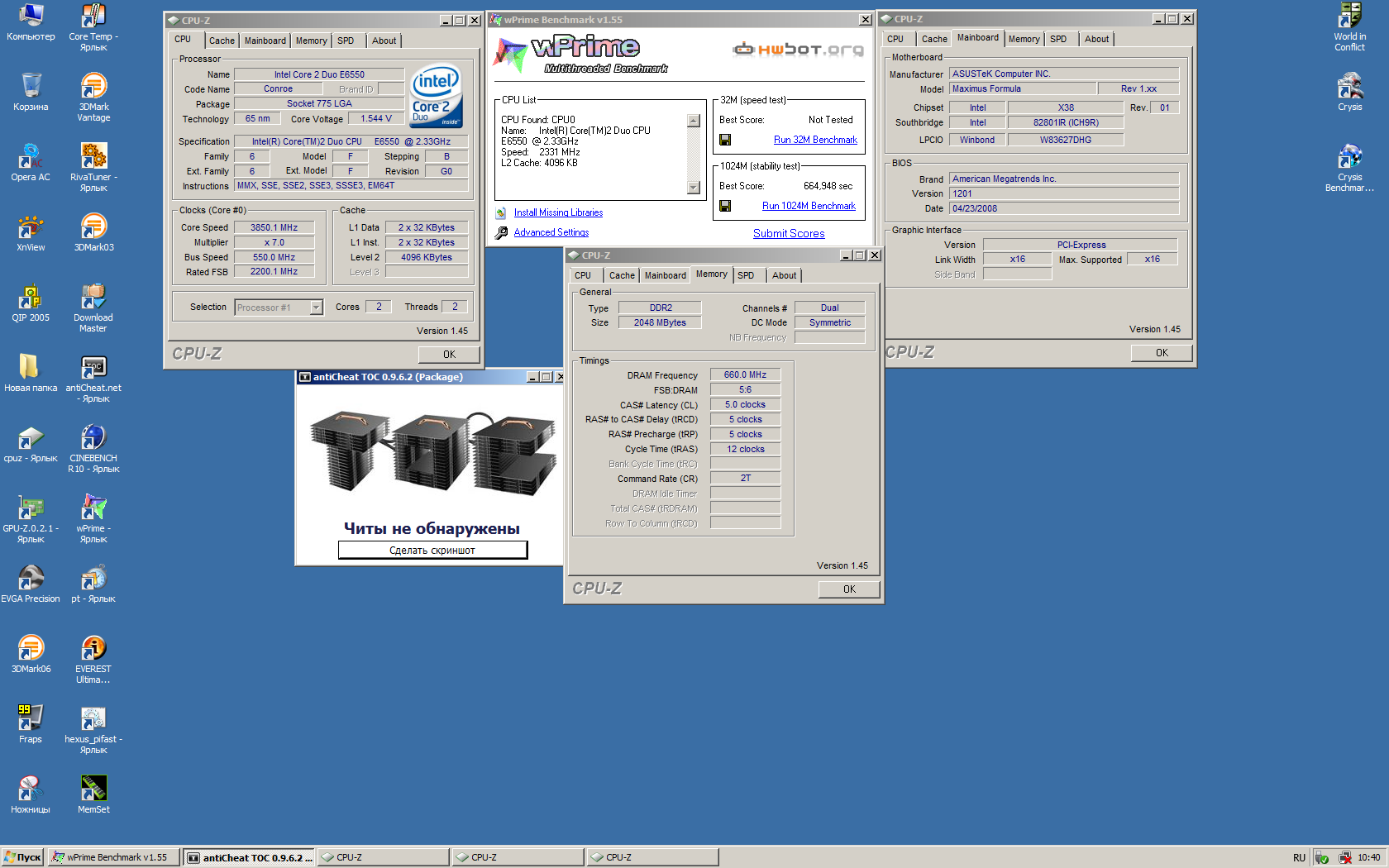Click the Пуск start button
The width and height of the screenshot is (1389, 868).
coord(22,857)
